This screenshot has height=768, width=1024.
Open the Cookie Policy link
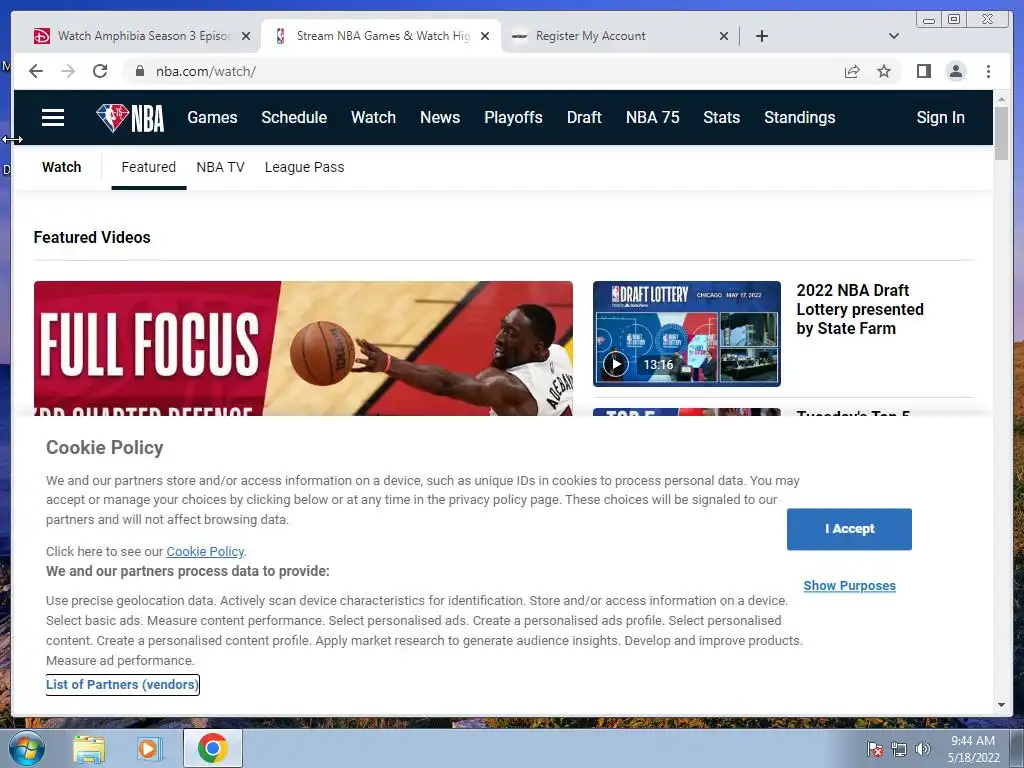point(205,552)
